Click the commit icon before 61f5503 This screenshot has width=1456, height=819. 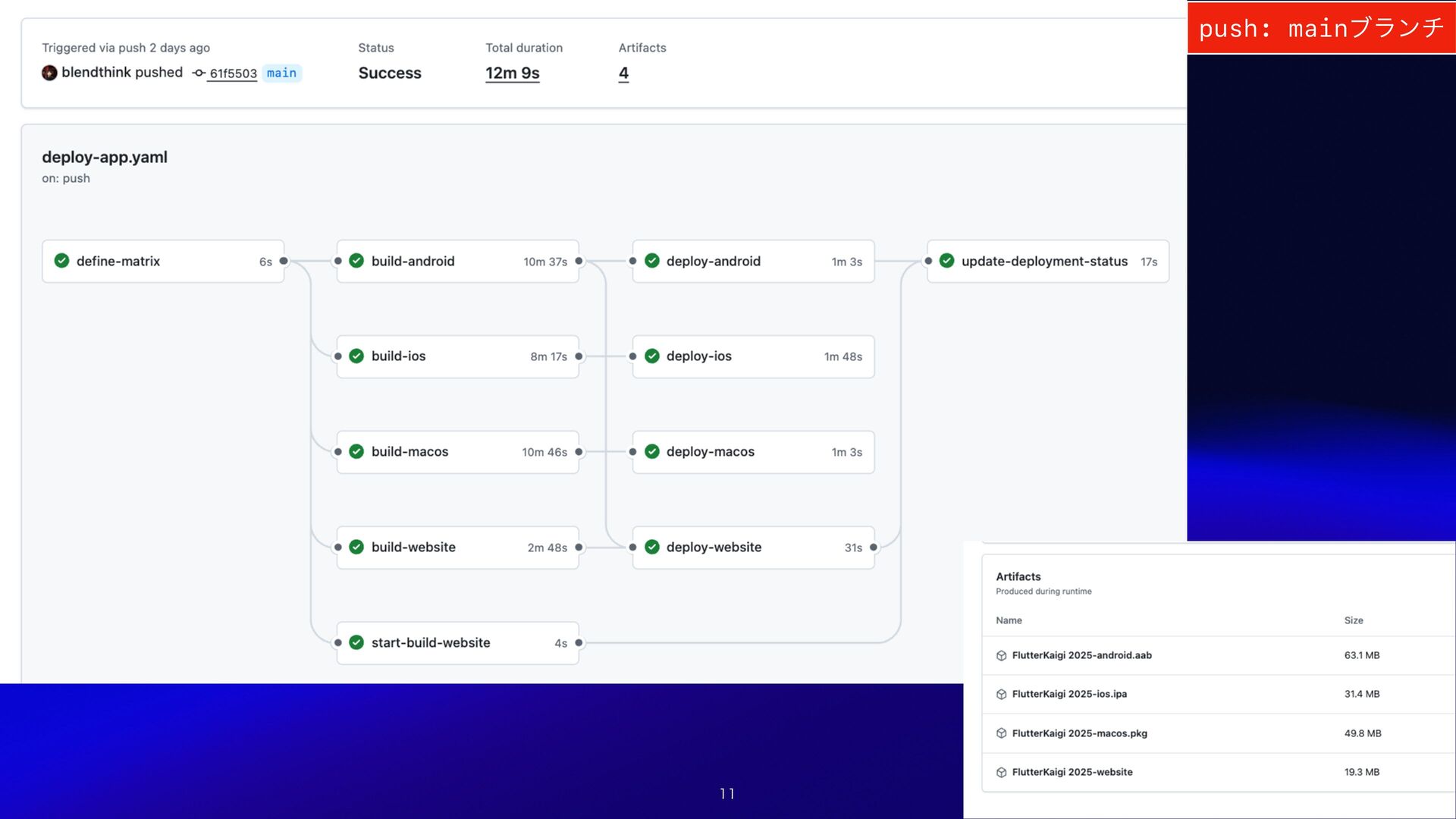click(199, 73)
